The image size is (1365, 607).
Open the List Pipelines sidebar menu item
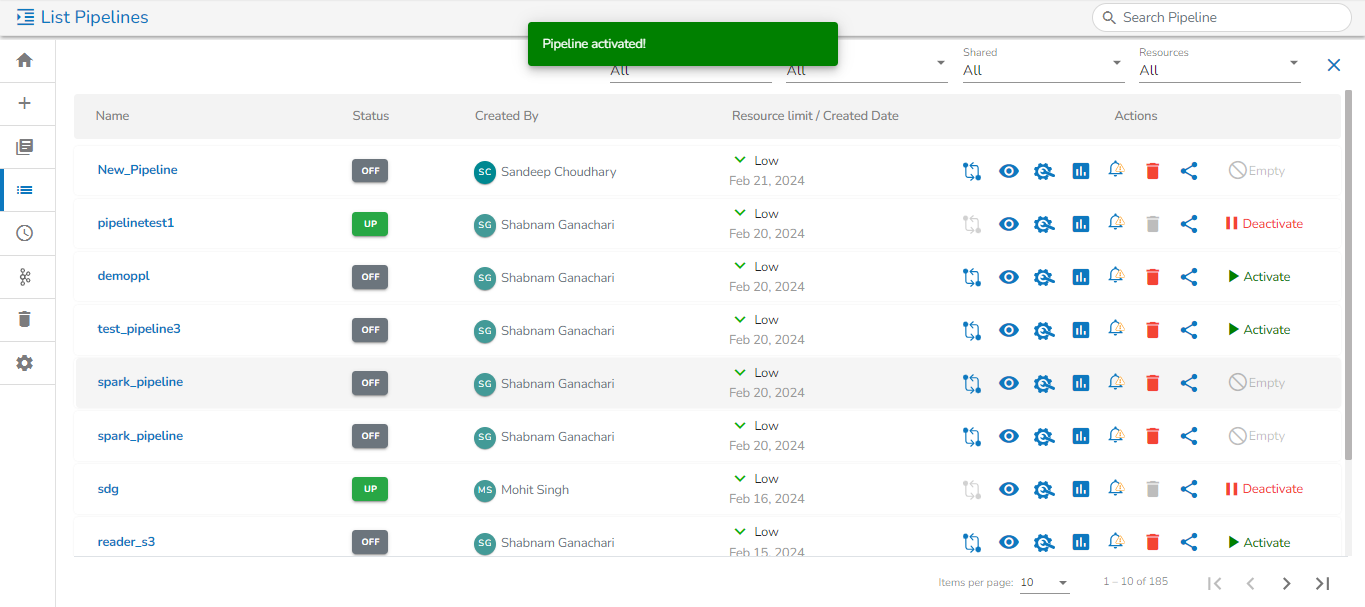(x=25, y=190)
